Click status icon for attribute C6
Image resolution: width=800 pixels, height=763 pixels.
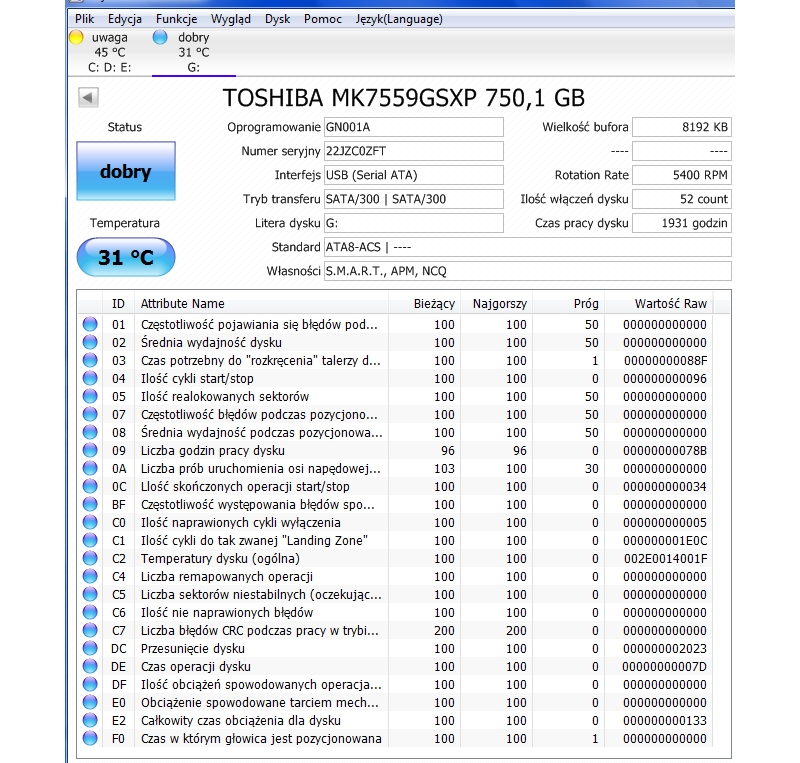tap(90, 612)
